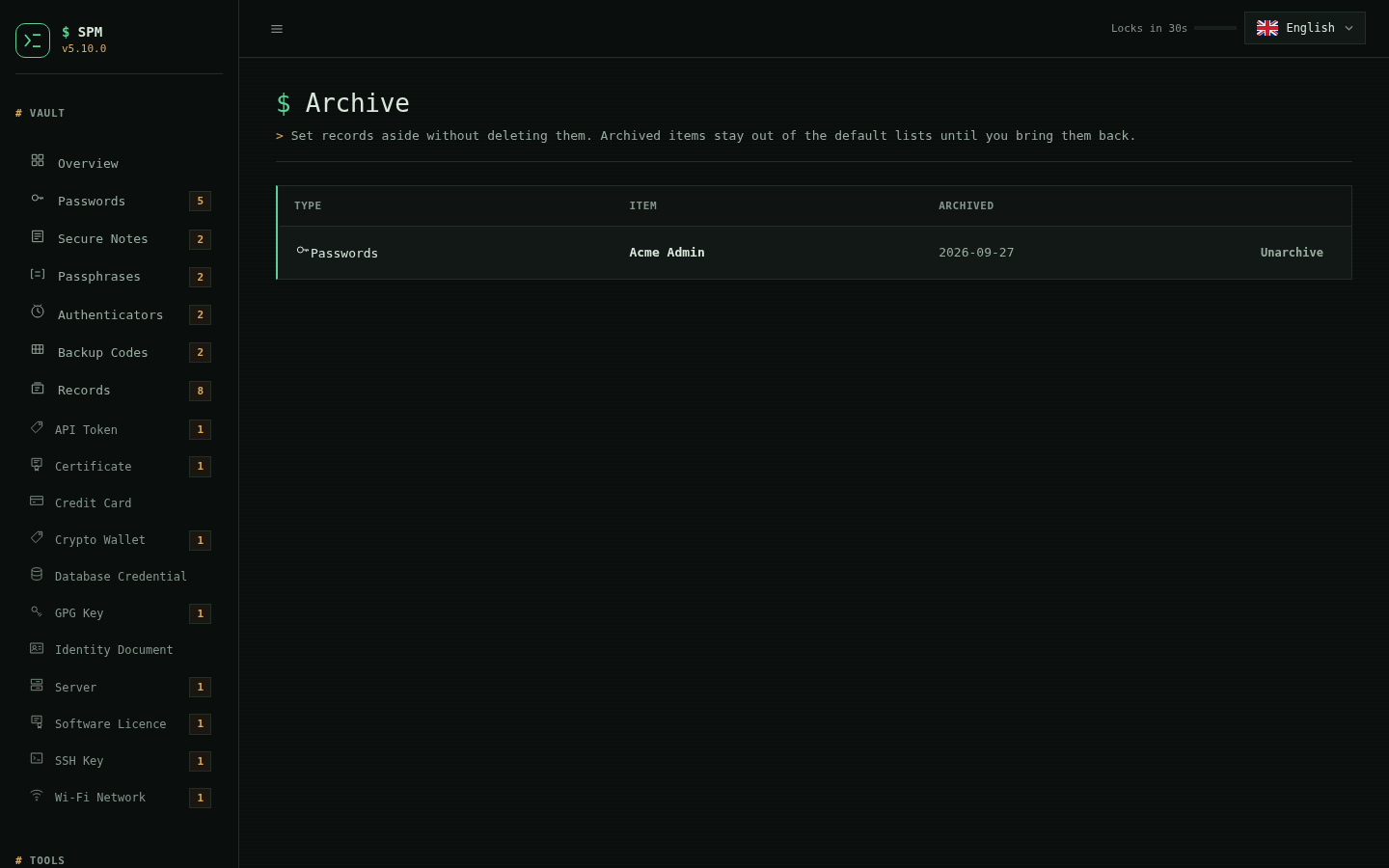Click the Secure Notes icon

pos(38,236)
